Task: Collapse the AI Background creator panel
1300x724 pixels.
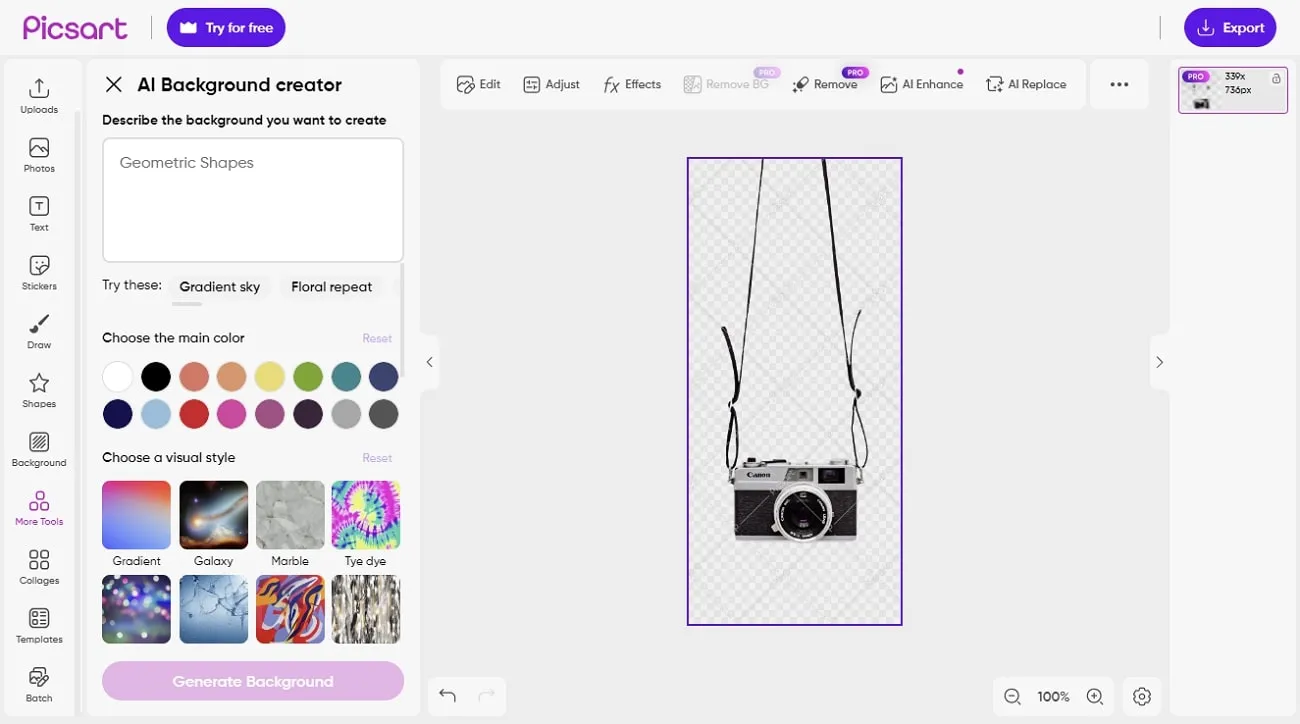Action: coord(113,84)
